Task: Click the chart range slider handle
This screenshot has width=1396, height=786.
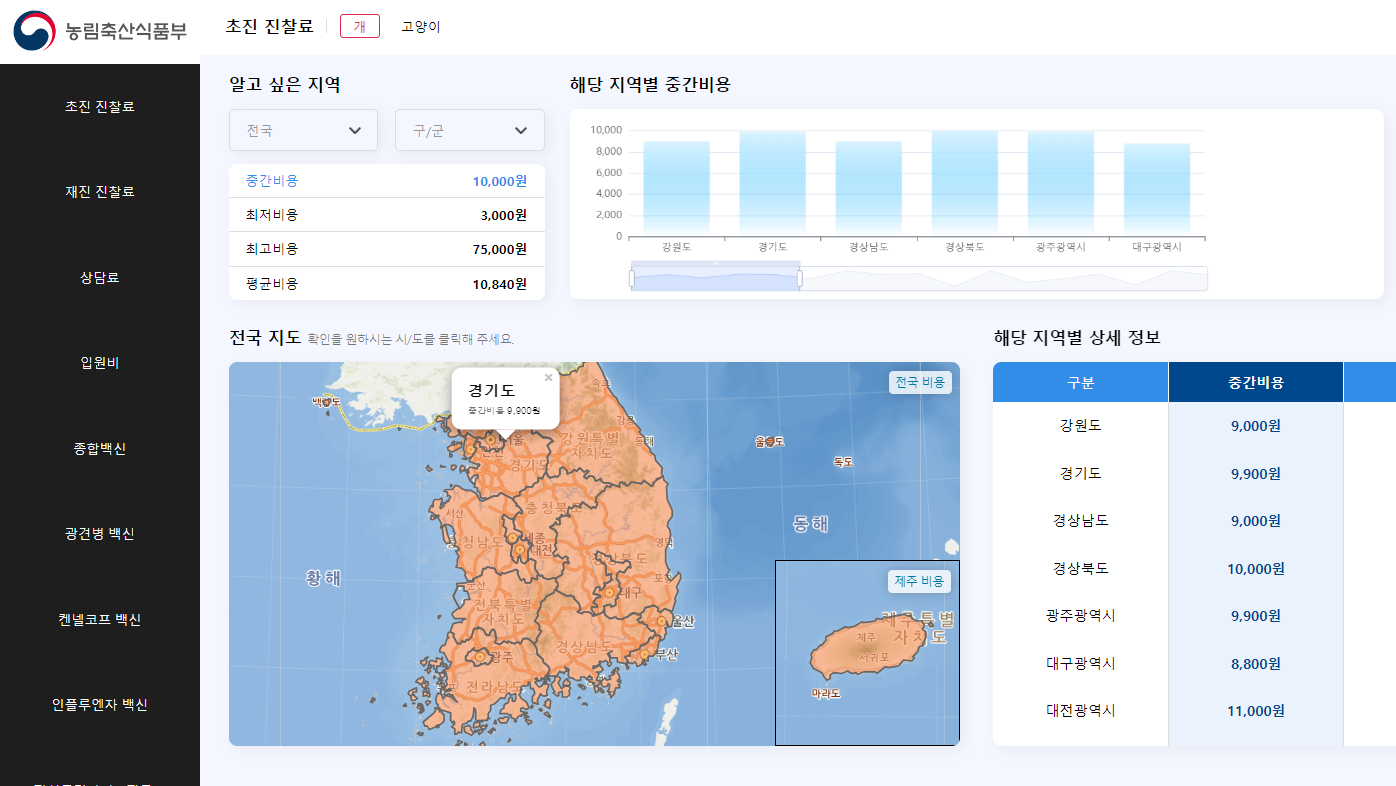Action: click(632, 275)
